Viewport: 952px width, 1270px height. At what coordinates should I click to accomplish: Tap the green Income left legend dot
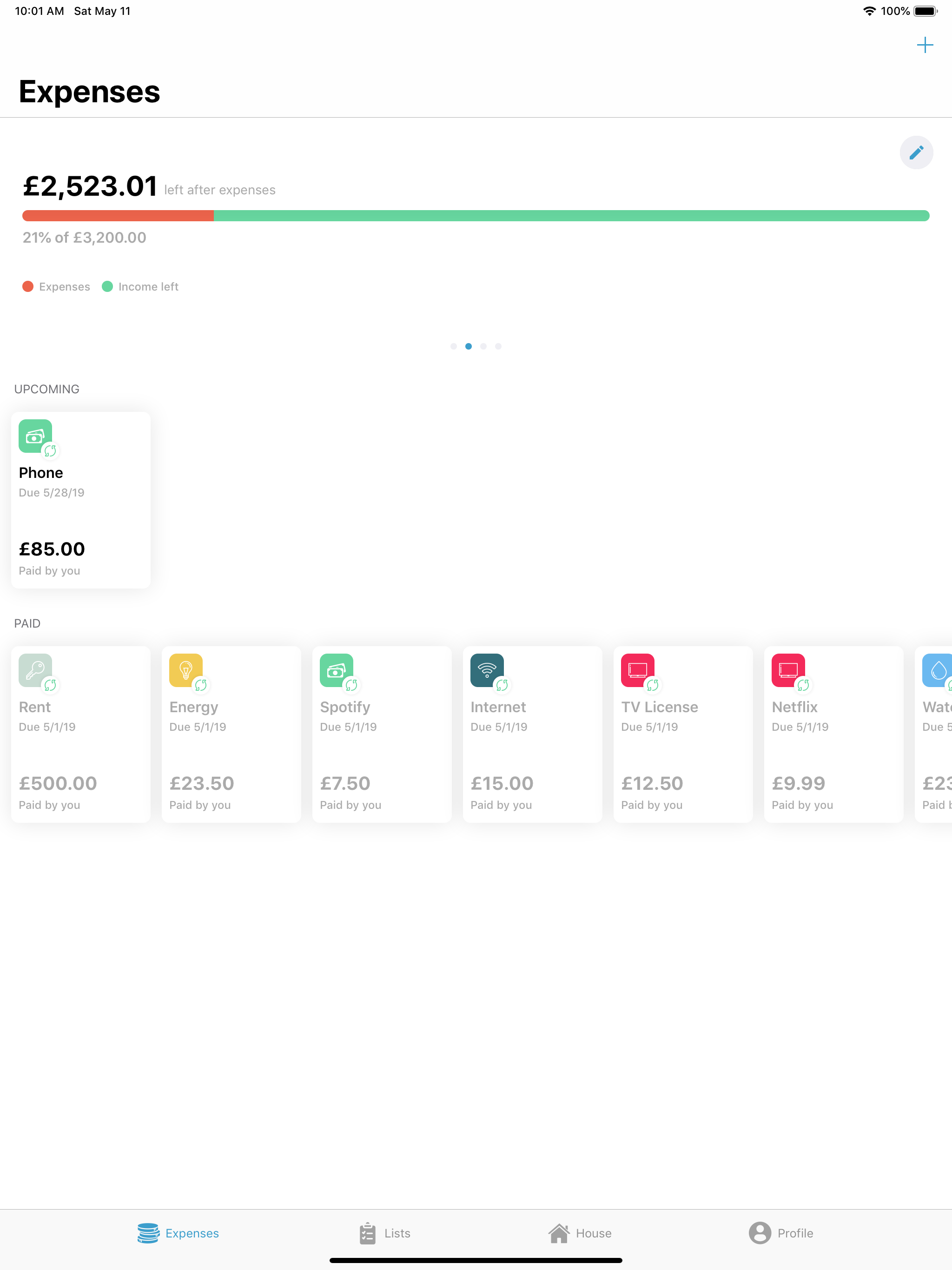(107, 286)
